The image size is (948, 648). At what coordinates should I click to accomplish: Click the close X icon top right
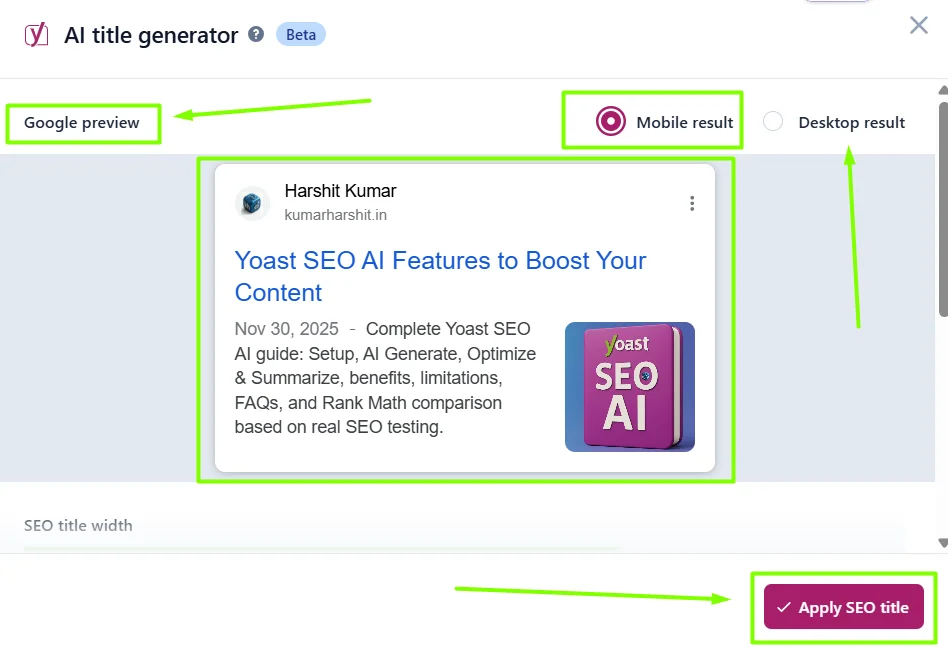(x=918, y=26)
